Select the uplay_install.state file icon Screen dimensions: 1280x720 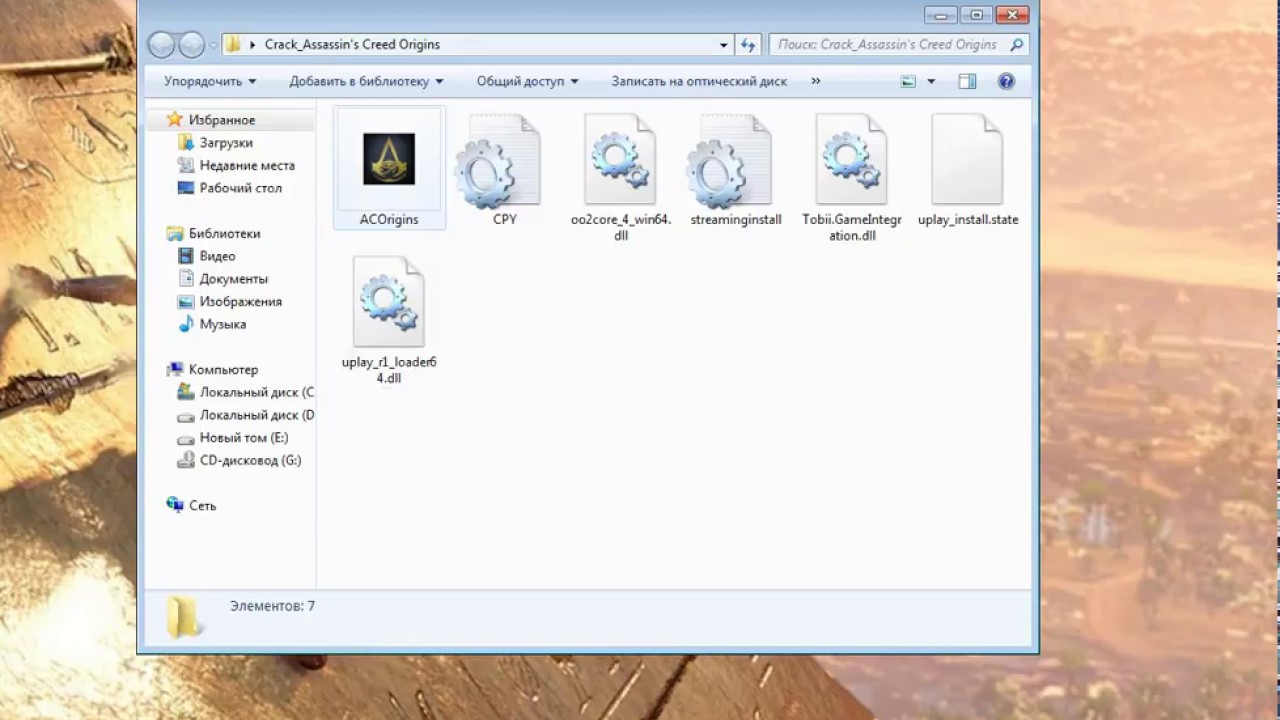(967, 160)
